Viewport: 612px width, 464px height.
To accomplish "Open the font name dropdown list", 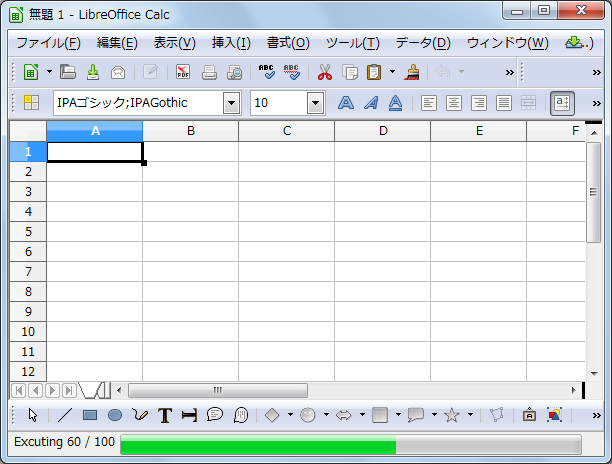I will (231, 103).
